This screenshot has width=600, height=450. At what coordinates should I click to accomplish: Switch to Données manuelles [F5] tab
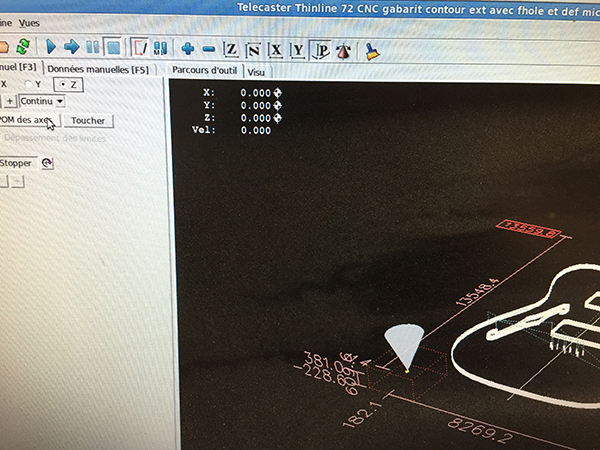(x=98, y=69)
